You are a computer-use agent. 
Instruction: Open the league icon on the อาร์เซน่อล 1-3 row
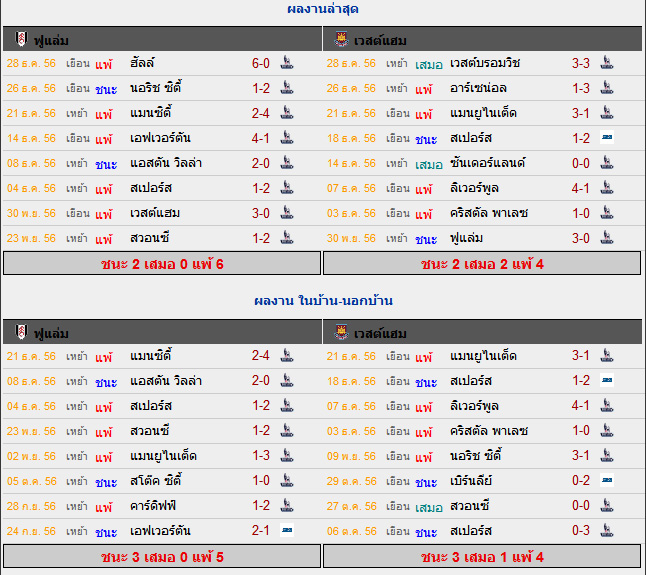(x=607, y=88)
